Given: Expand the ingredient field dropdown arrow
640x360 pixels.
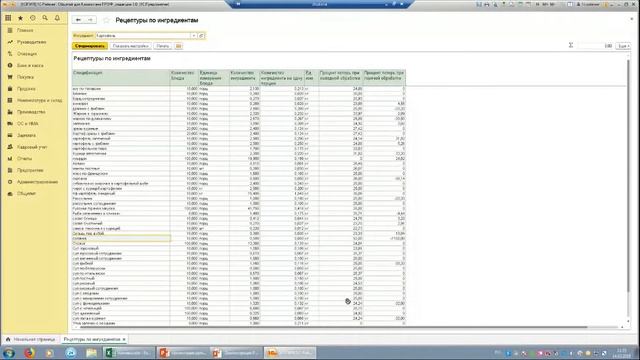Looking at the screenshot, I should (193, 36).
